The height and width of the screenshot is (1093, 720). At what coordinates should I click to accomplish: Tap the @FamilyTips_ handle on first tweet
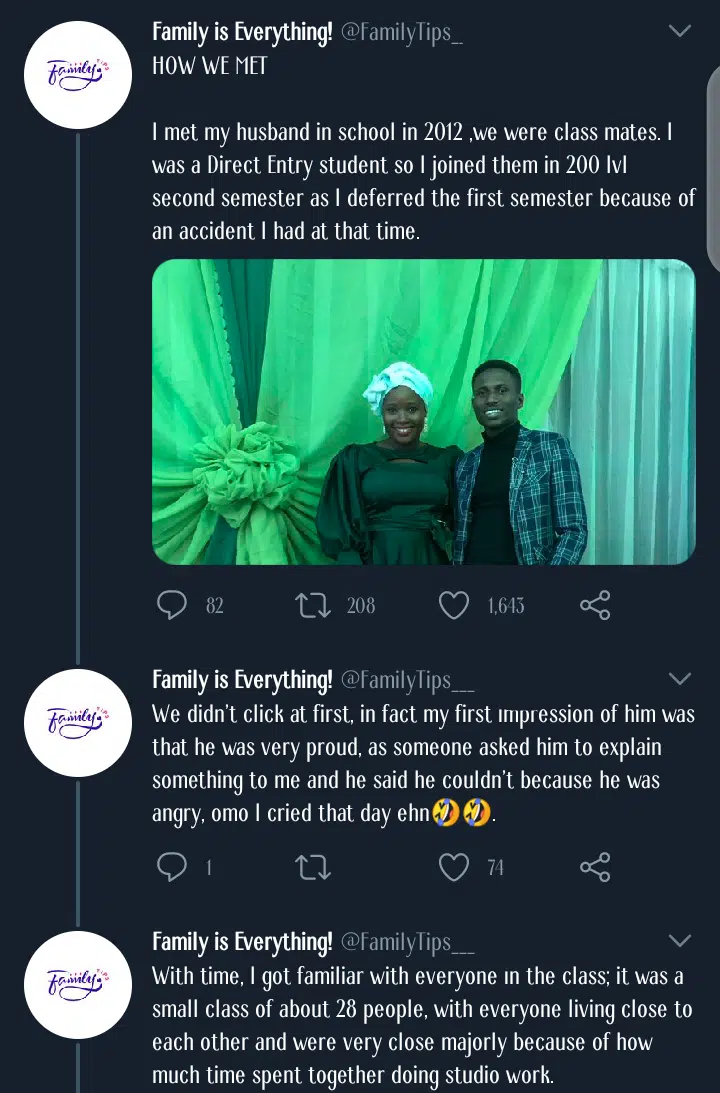click(x=402, y=33)
